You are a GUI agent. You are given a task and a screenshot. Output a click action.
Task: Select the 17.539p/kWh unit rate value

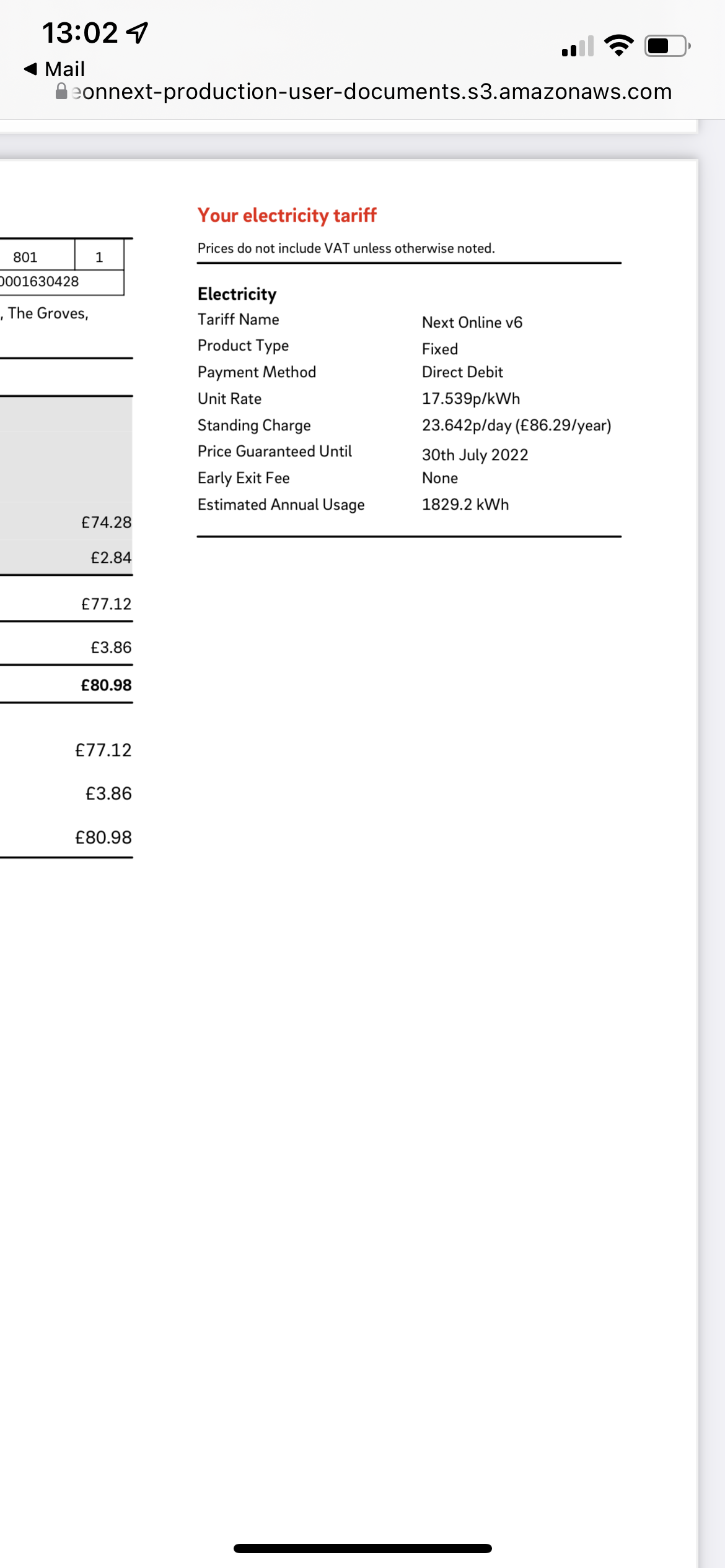click(x=471, y=398)
